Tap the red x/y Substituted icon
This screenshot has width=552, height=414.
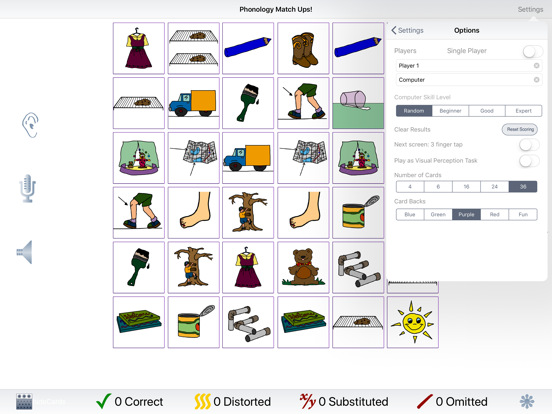308,401
